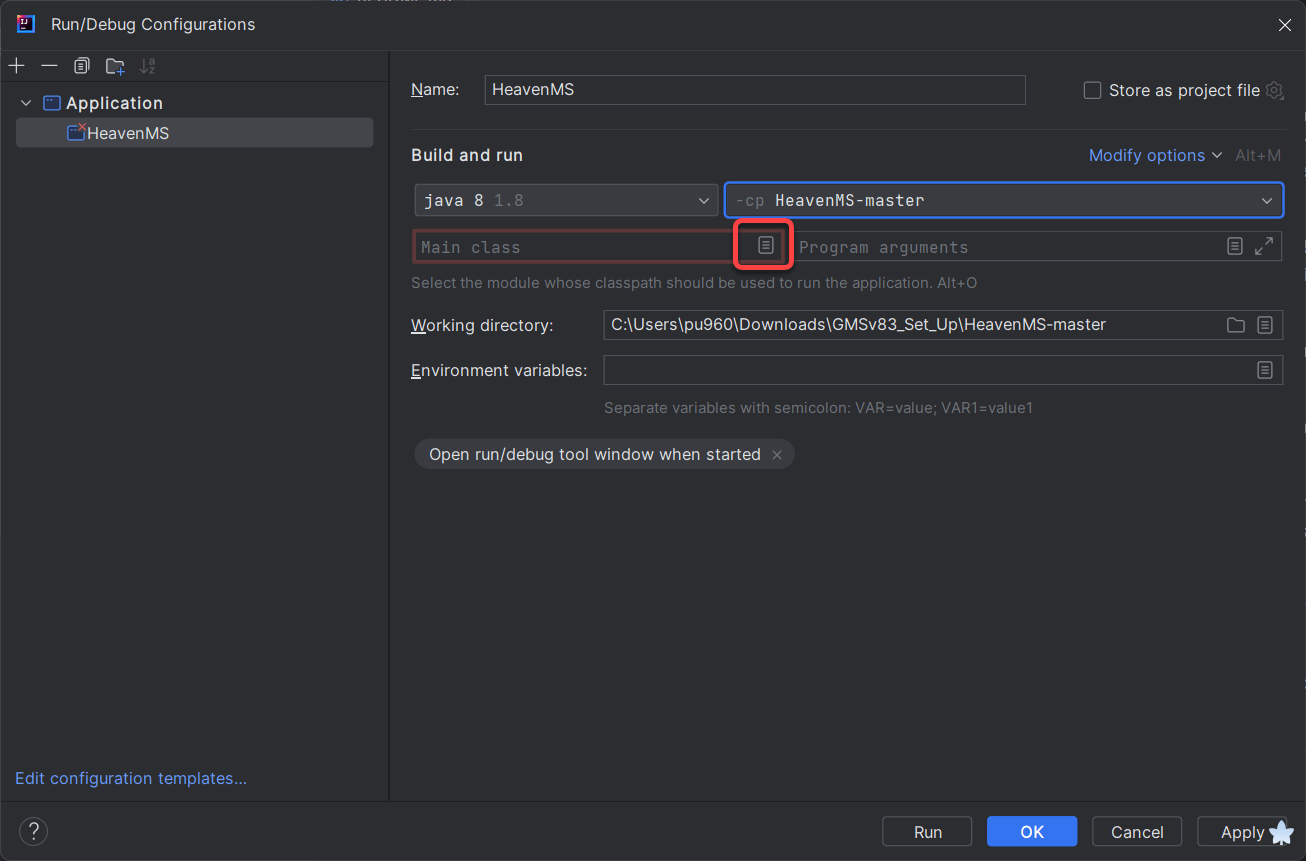Viewport: 1306px width, 861px height.
Task: Edit environment variables list icon
Action: tap(1265, 370)
